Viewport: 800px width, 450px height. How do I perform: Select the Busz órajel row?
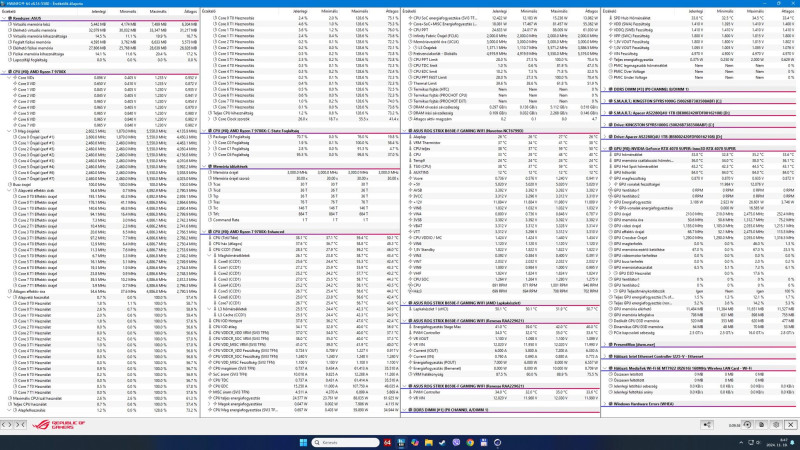click(99, 185)
